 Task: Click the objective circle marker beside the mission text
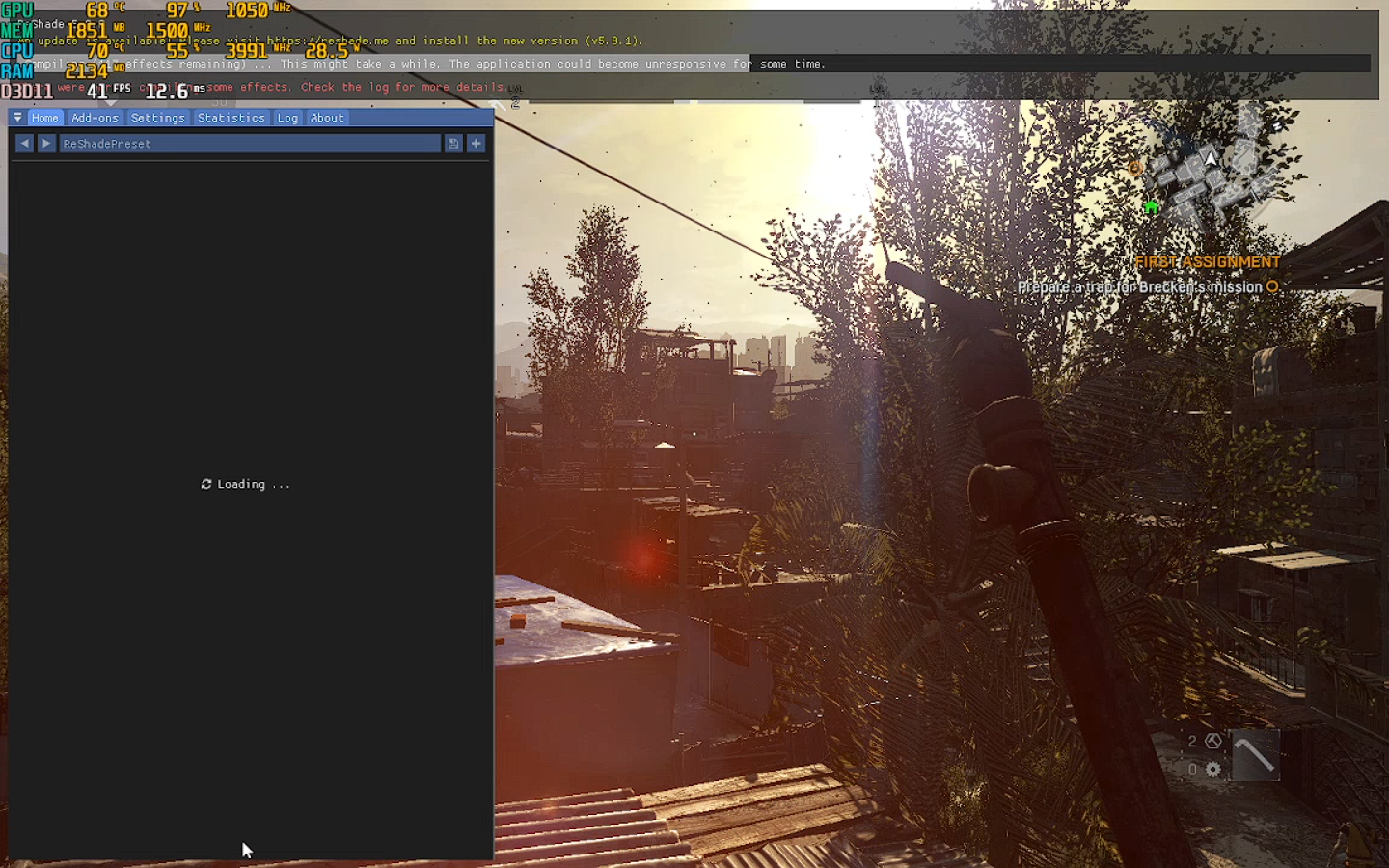[1272, 286]
